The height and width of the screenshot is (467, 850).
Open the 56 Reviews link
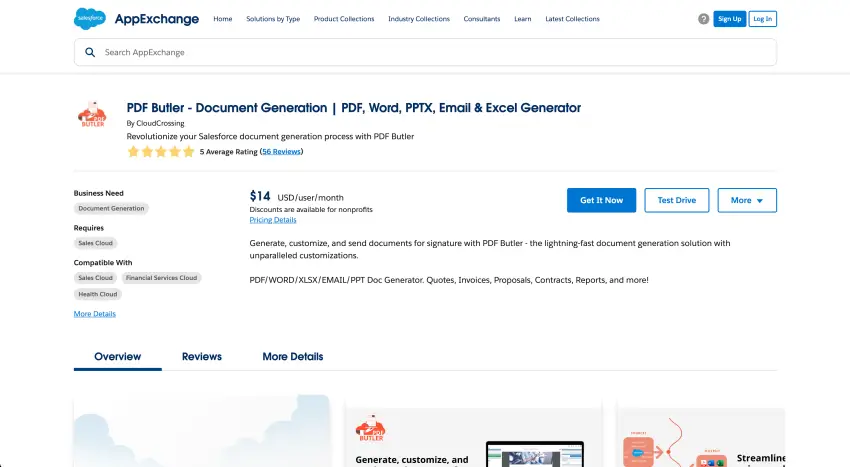[281, 152]
